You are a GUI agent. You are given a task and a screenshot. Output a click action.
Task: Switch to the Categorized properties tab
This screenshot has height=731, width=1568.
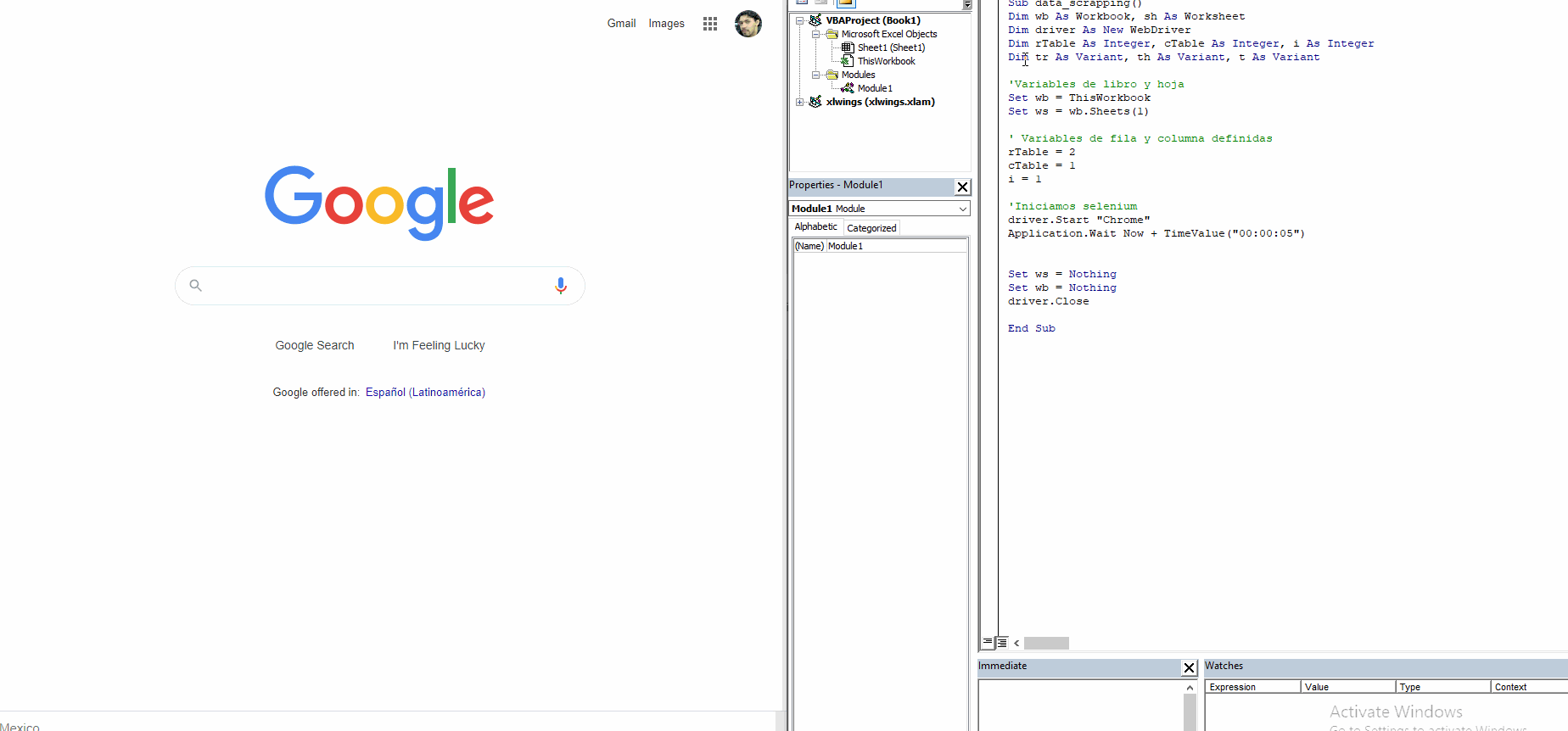coord(871,228)
